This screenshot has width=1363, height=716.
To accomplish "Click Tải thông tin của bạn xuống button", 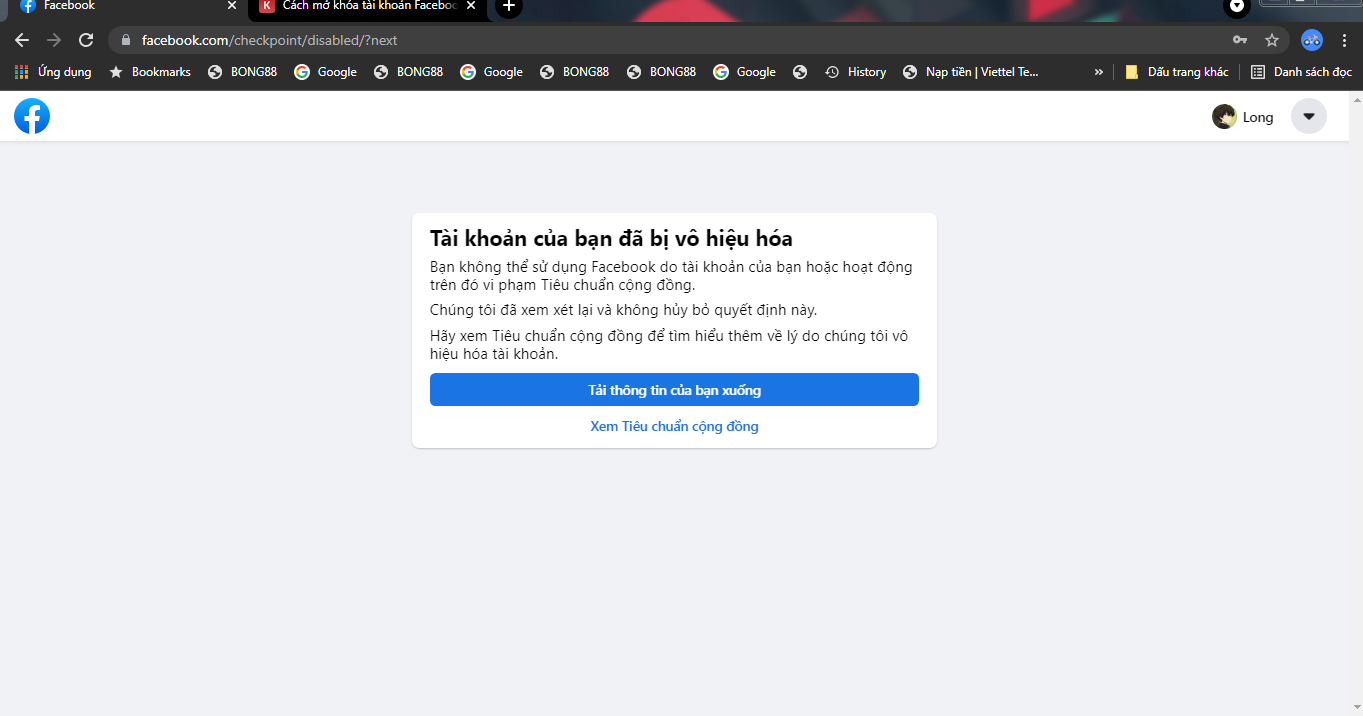I will click(674, 390).
